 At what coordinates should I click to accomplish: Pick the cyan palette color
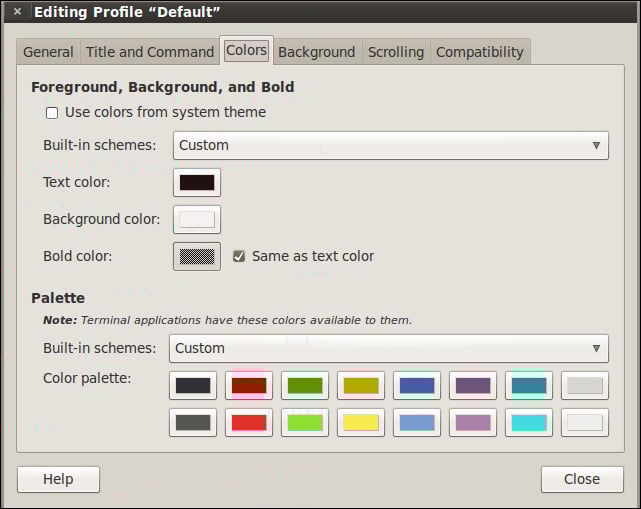[x=529, y=422]
